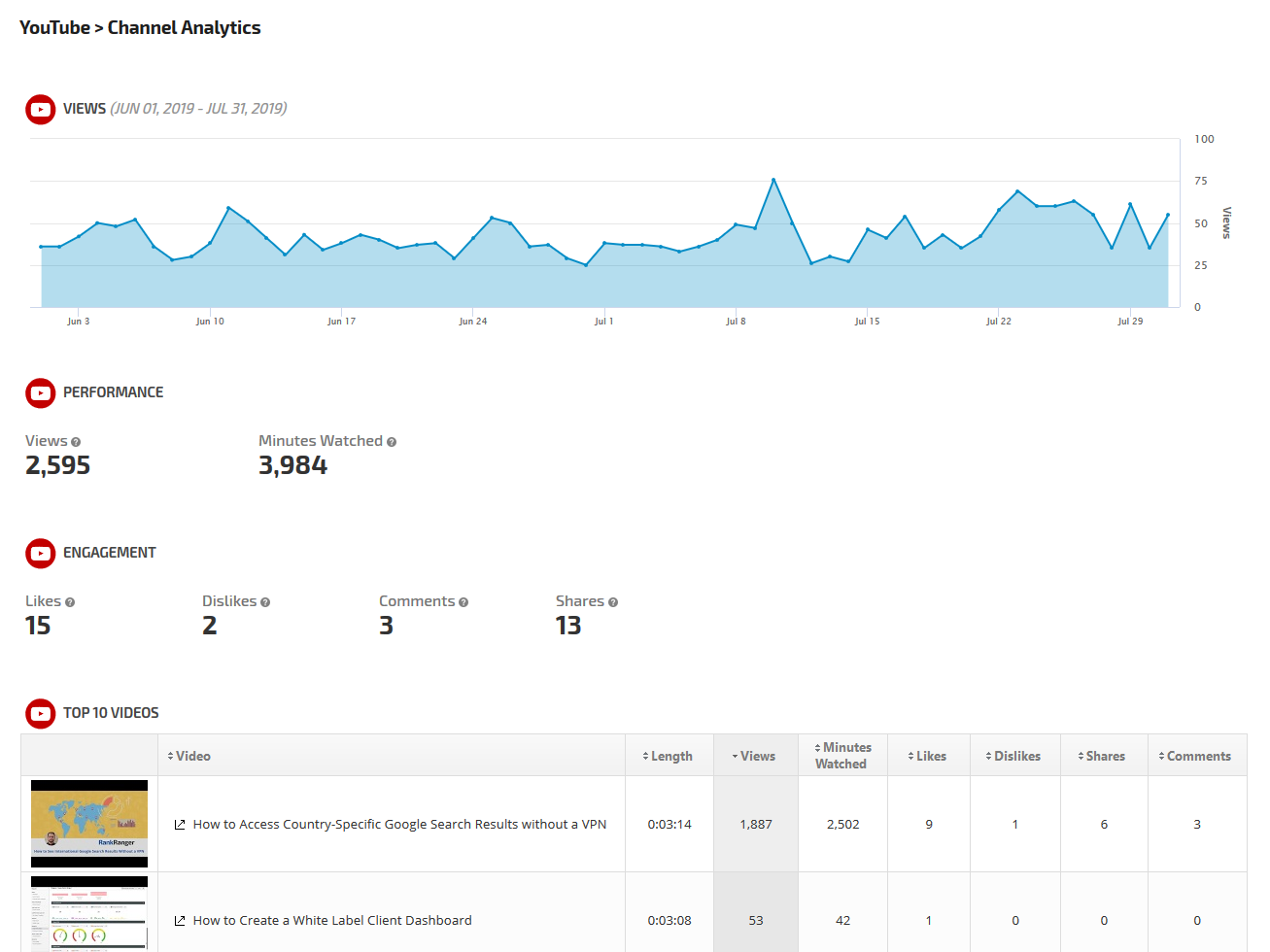
Task: Sort the table by Video column header
Action: click(x=189, y=756)
